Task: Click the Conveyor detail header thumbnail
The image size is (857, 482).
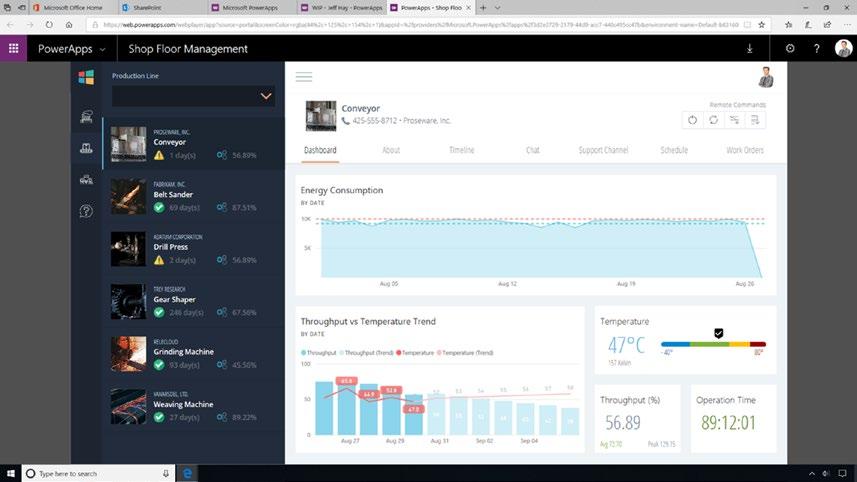Action: [321, 116]
